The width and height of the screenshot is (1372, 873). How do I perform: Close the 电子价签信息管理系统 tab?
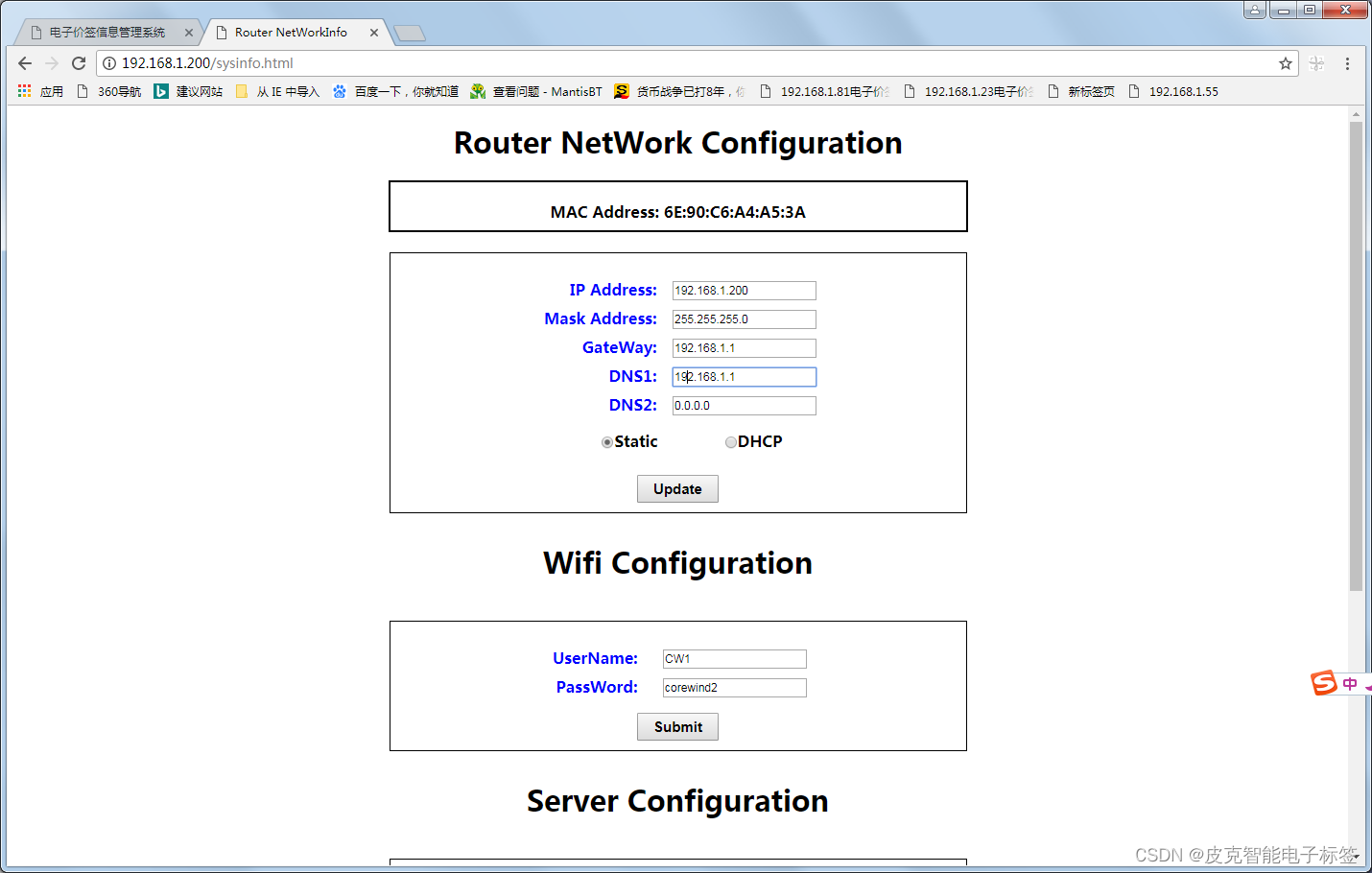coord(189,33)
